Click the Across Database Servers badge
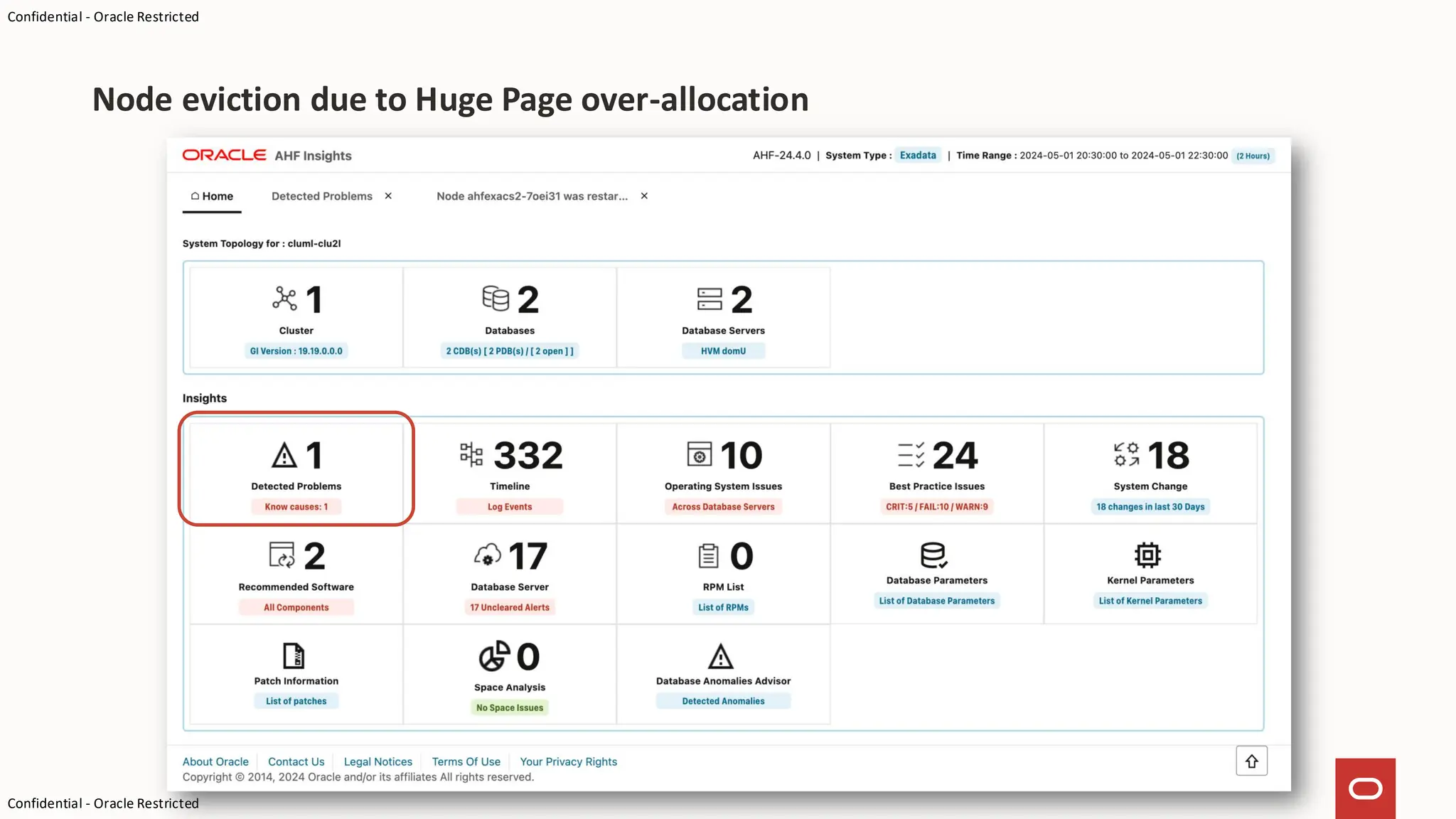1456x819 pixels. [x=723, y=507]
